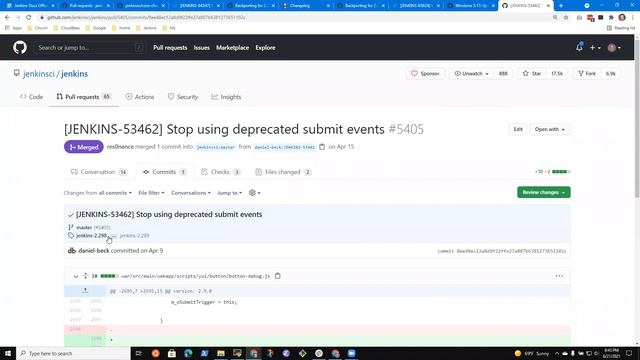
Task: Open the Conversations dropdown
Action: [x=191, y=193]
